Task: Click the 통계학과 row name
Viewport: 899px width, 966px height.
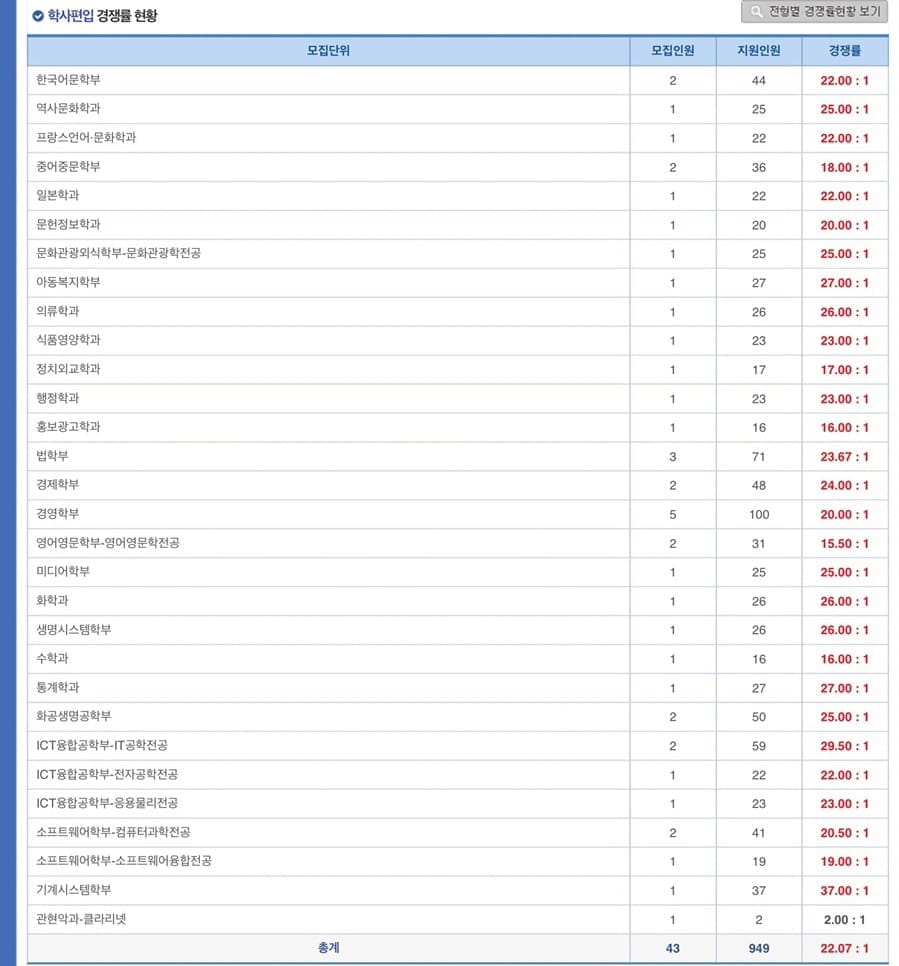Action: click(57, 688)
